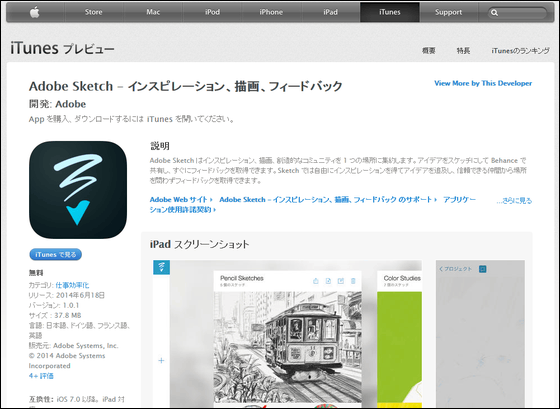Click the リリース: 2014年6月18日 text
Screen dimensions: 560x409
tap(67, 295)
